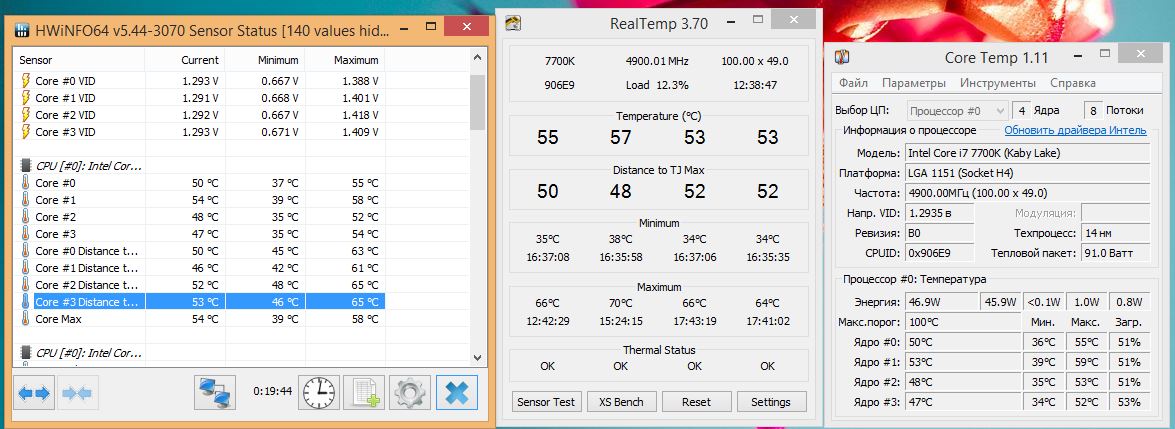Open HWiNFO sensor settings gear icon

[x=410, y=392]
